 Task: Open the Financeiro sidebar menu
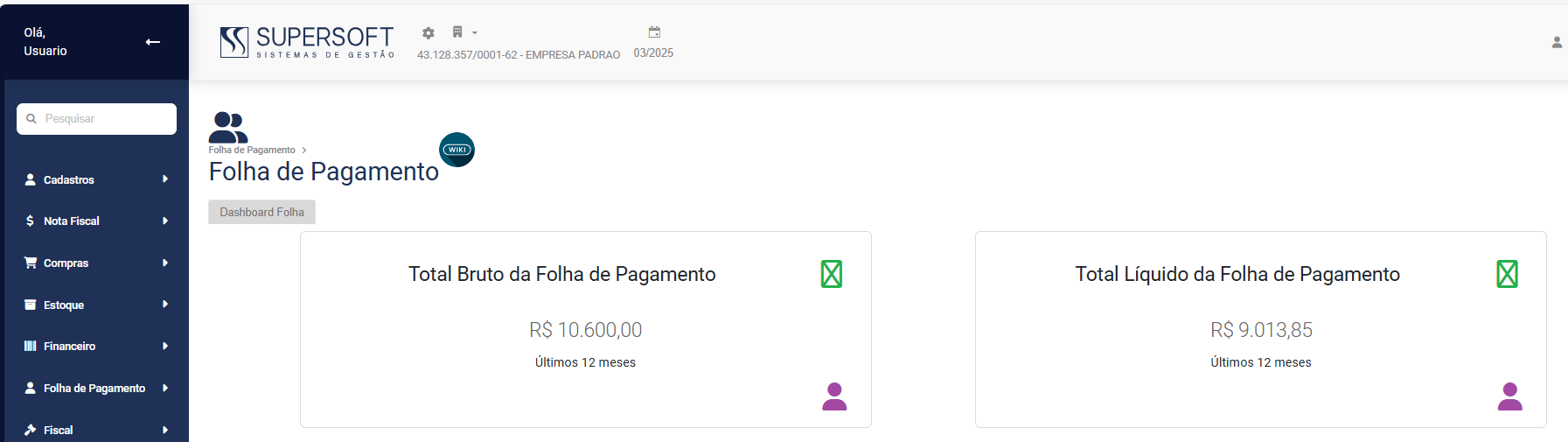click(95, 347)
